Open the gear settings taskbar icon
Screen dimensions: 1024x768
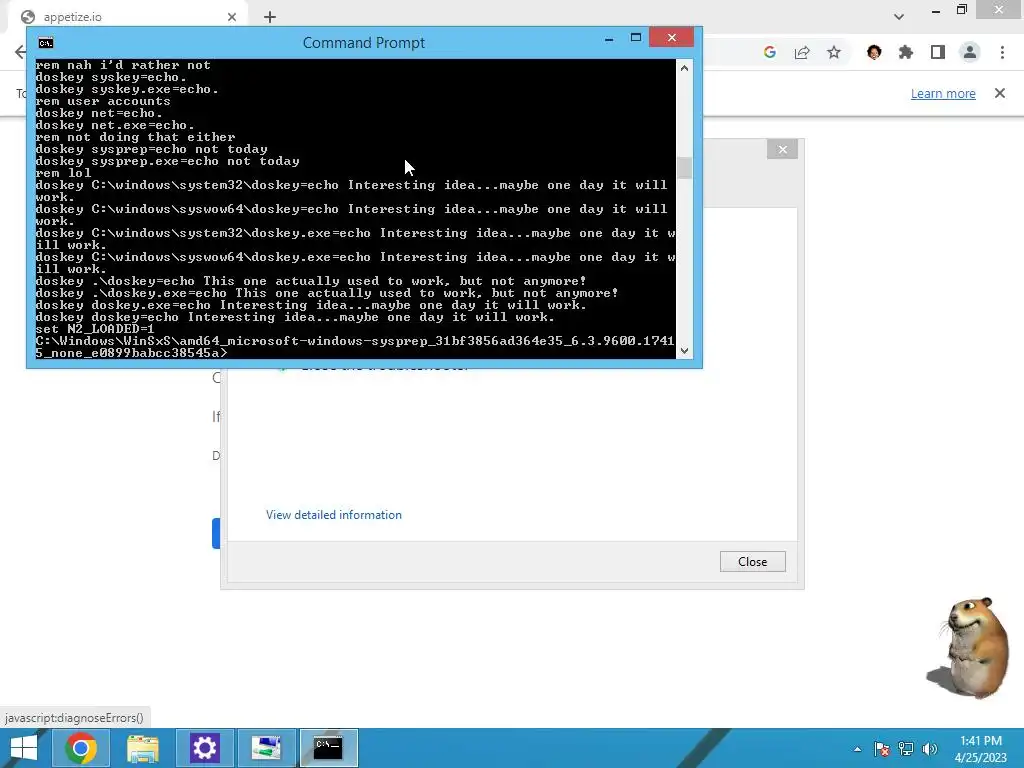[x=204, y=748]
